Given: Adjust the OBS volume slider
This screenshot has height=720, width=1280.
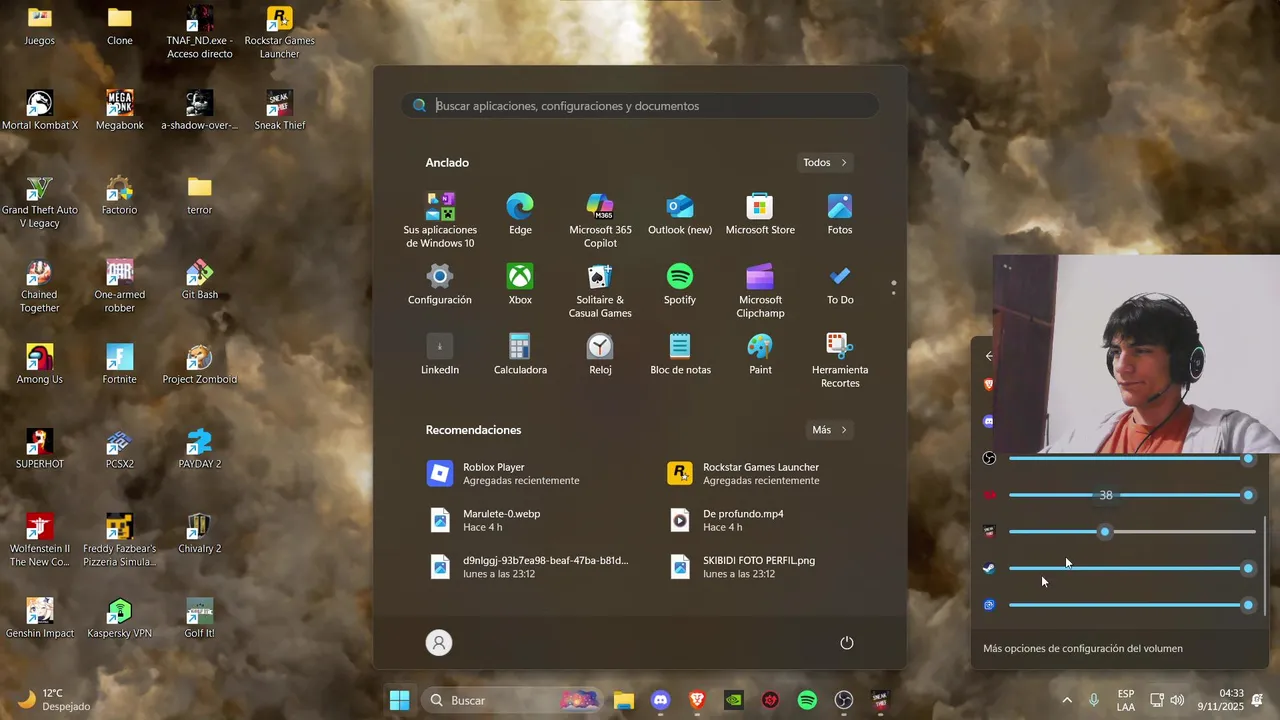Looking at the screenshot, I should pyautogui.click(x=1132, y=458).
